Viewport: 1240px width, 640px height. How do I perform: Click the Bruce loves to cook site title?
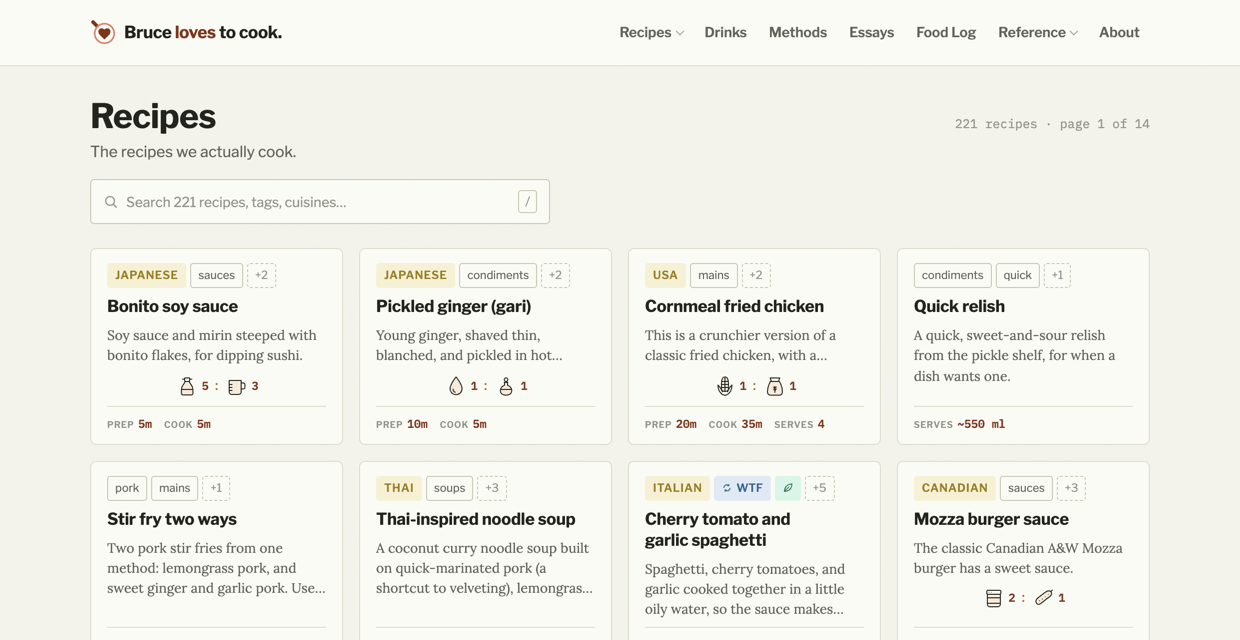[203, 32]
